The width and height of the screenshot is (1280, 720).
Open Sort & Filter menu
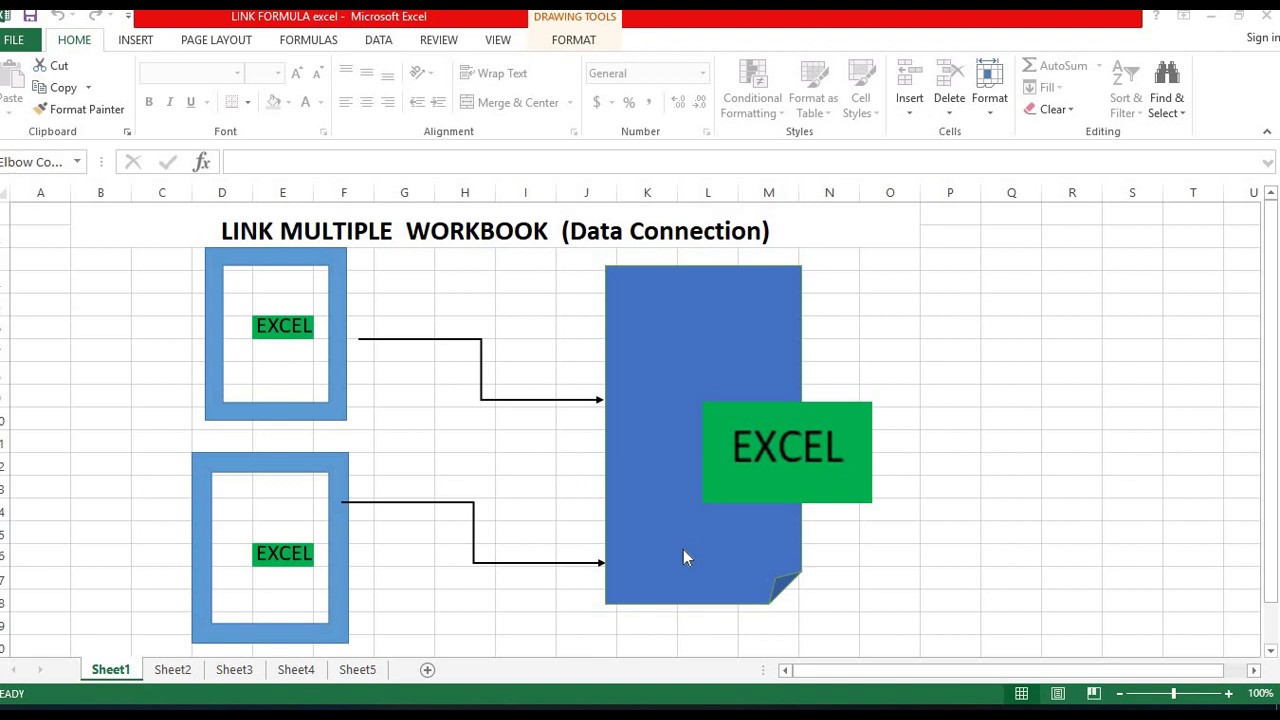1126,90
